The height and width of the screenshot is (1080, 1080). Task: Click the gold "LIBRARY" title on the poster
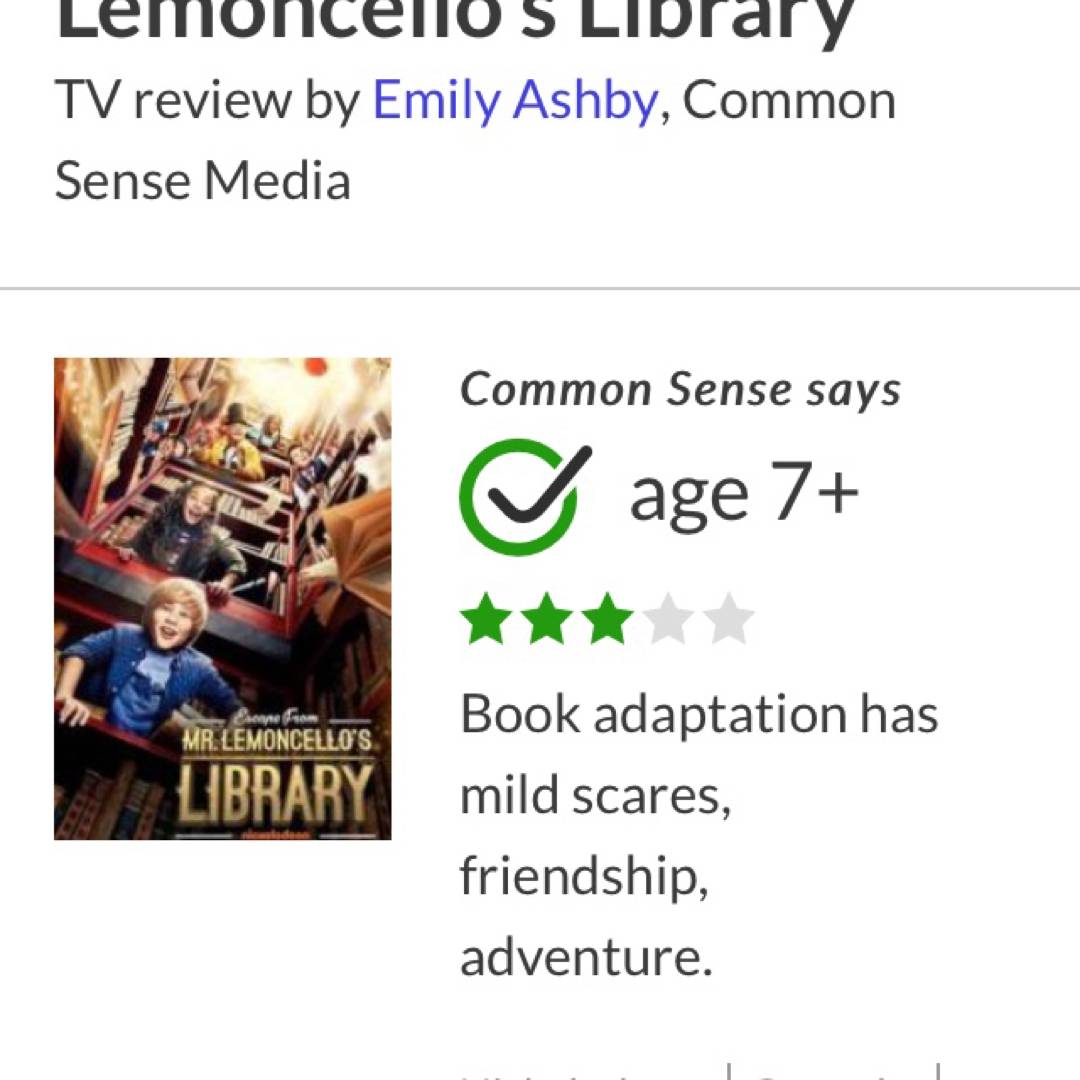pyautogui.click(x=274, y=792)
